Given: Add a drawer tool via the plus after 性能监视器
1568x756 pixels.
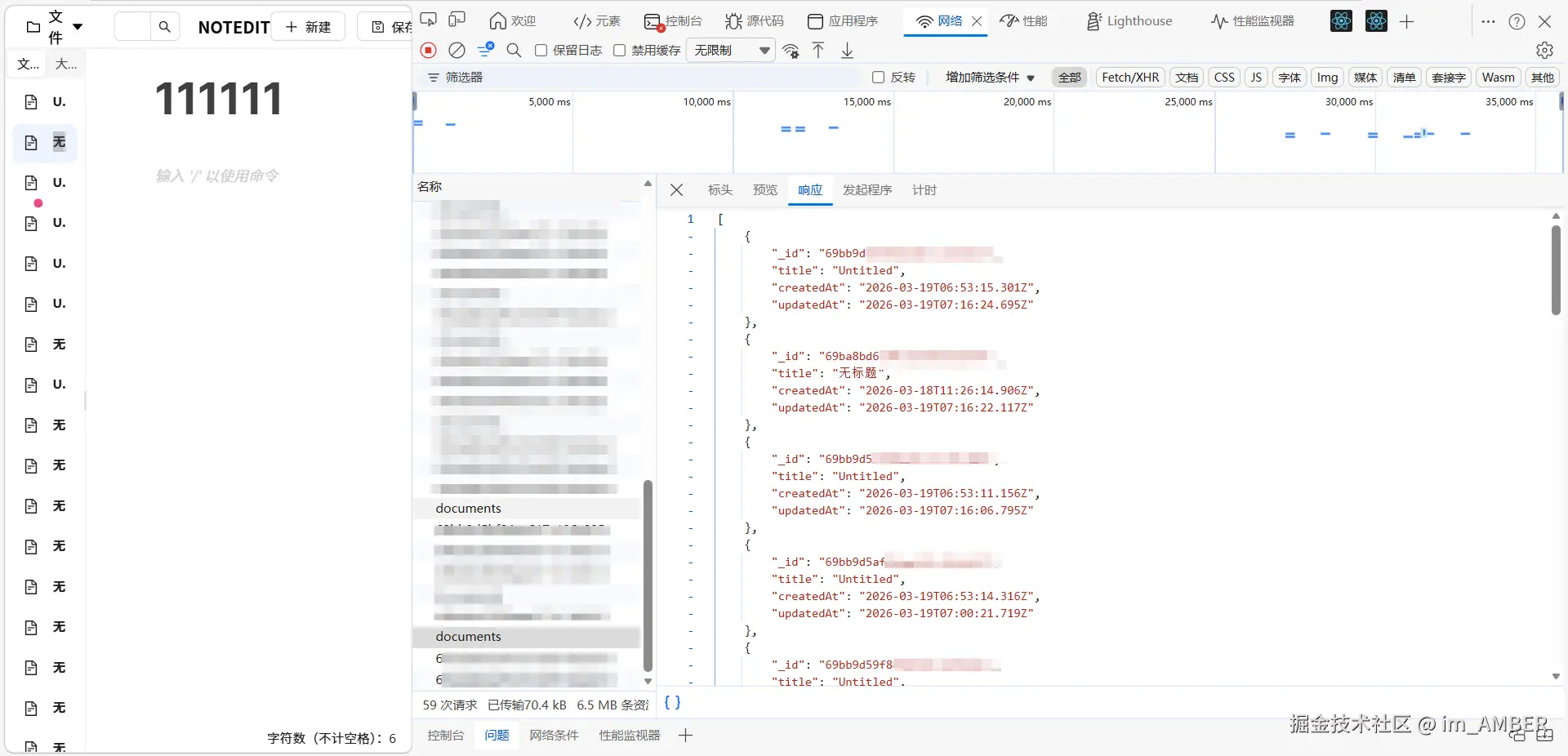Looking at the screenshot, I should click(685, 736).
